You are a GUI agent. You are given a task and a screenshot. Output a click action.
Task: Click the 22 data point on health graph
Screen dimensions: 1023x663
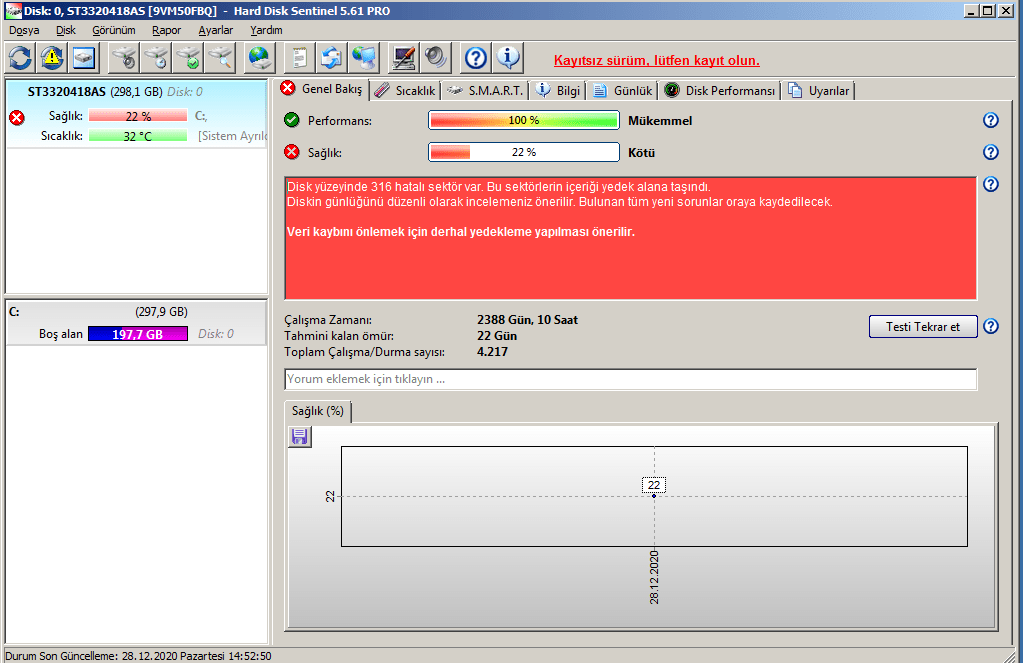[x=654, y=496]
